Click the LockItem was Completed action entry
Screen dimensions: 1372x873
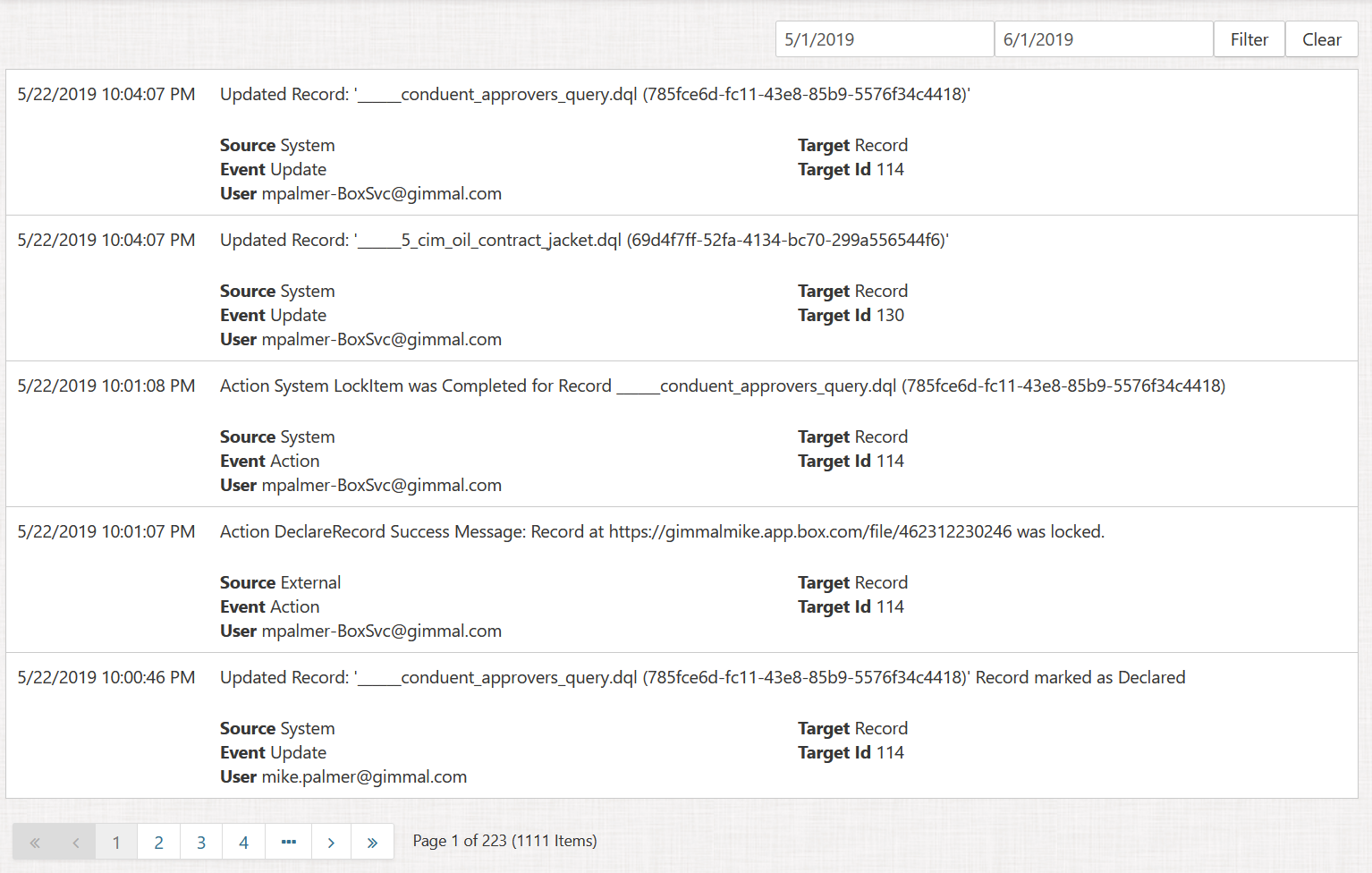click(722, 386)
